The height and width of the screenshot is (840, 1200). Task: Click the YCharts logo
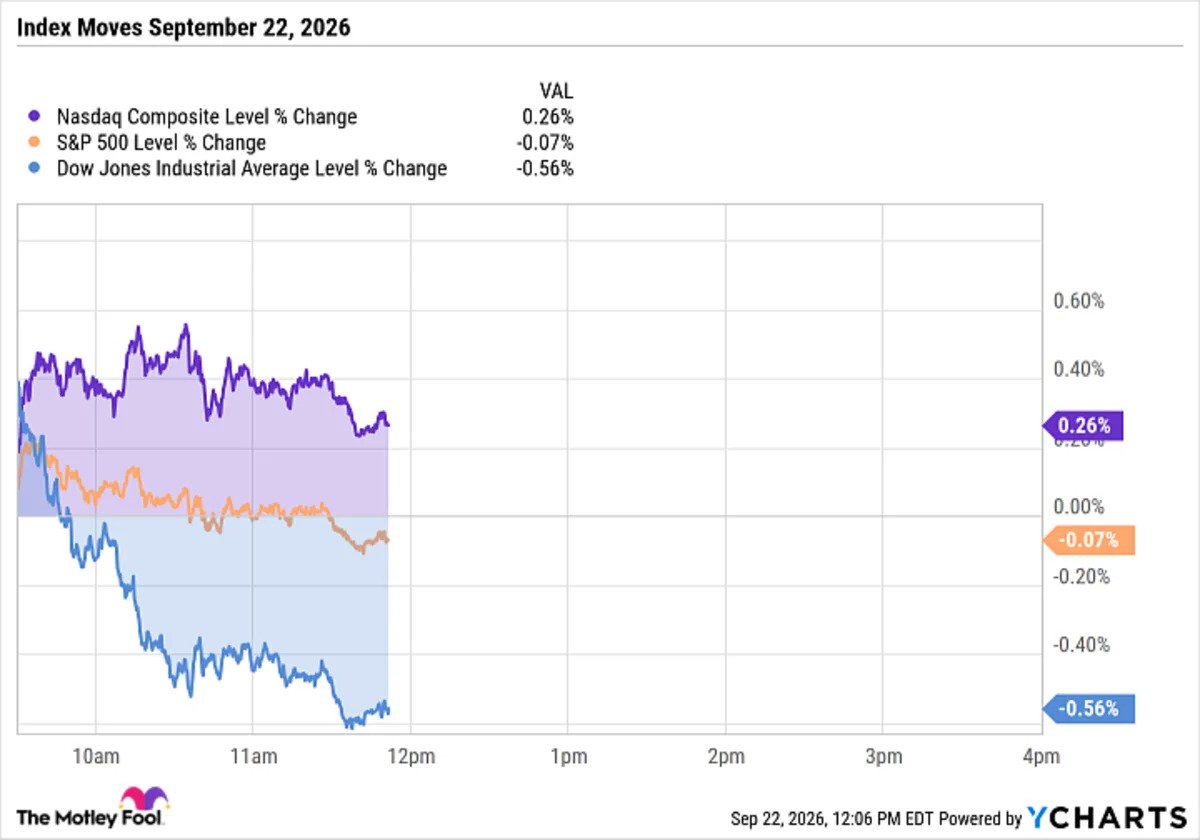[x=1109, y=816]
